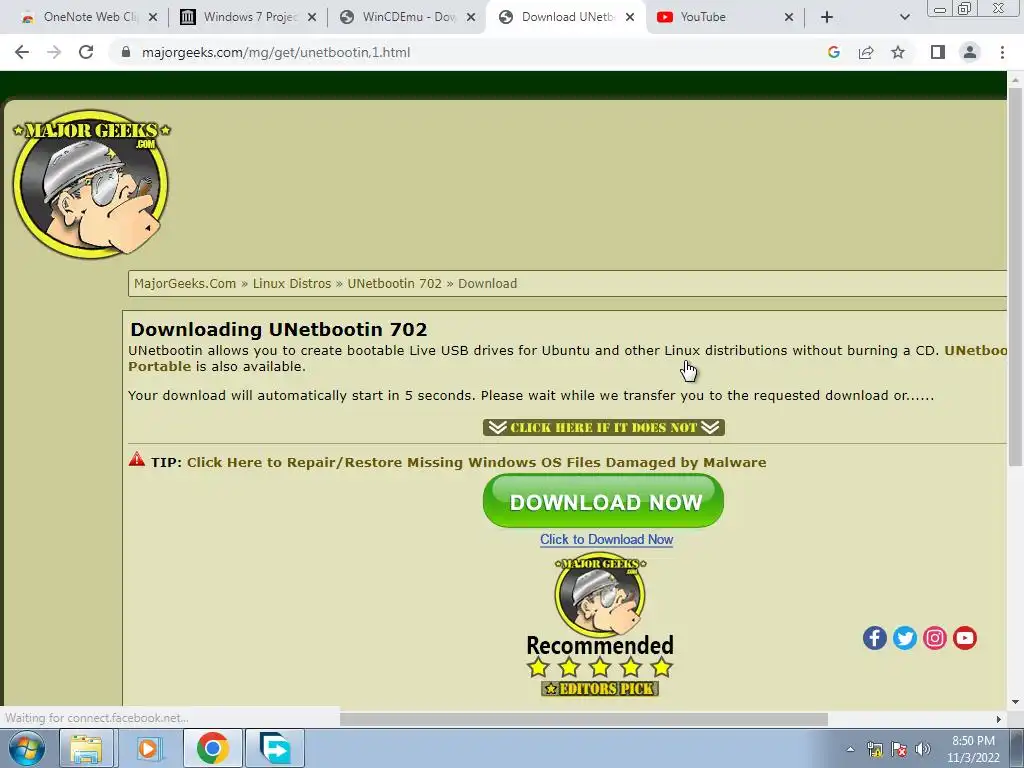This screenshot has width=1024, height=768.
Task: Open the volume speaker tray icon
Action: click(923, 749)
